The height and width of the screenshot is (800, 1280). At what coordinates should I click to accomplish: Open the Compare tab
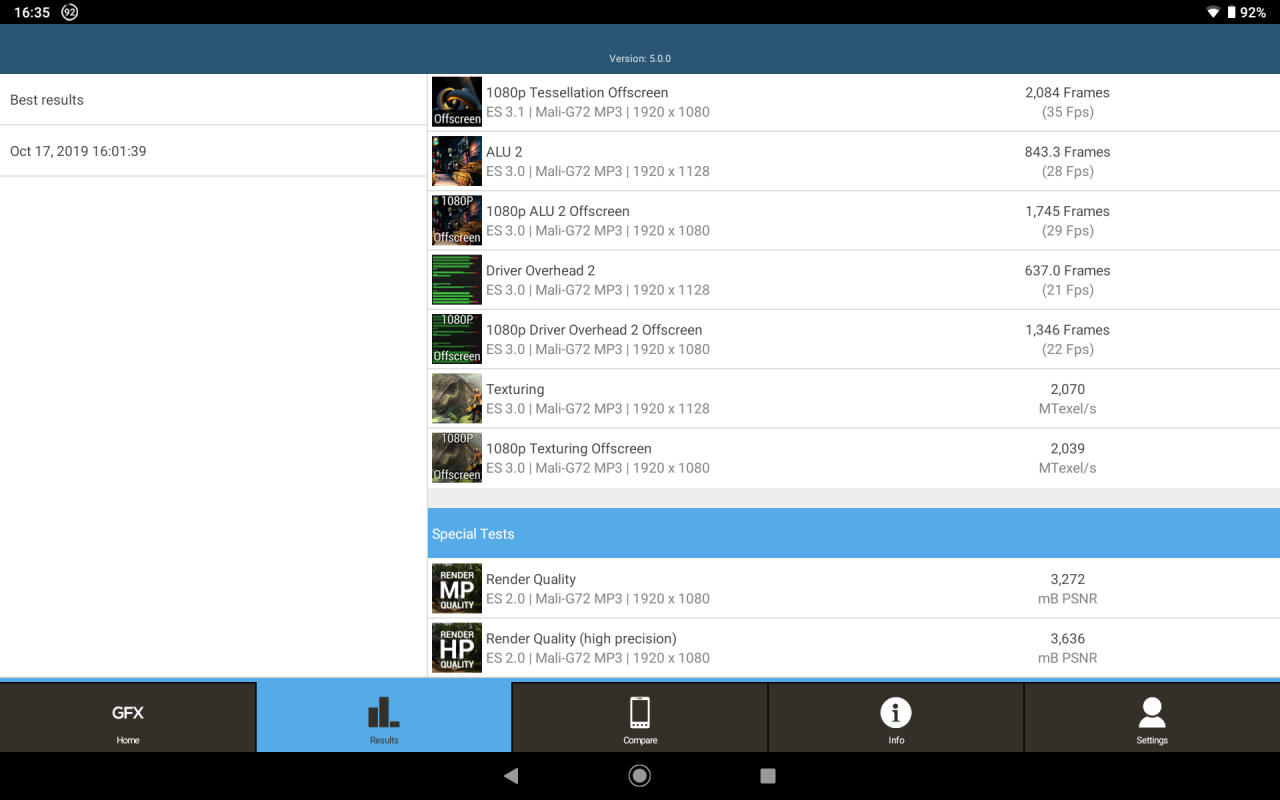(640, 717)
